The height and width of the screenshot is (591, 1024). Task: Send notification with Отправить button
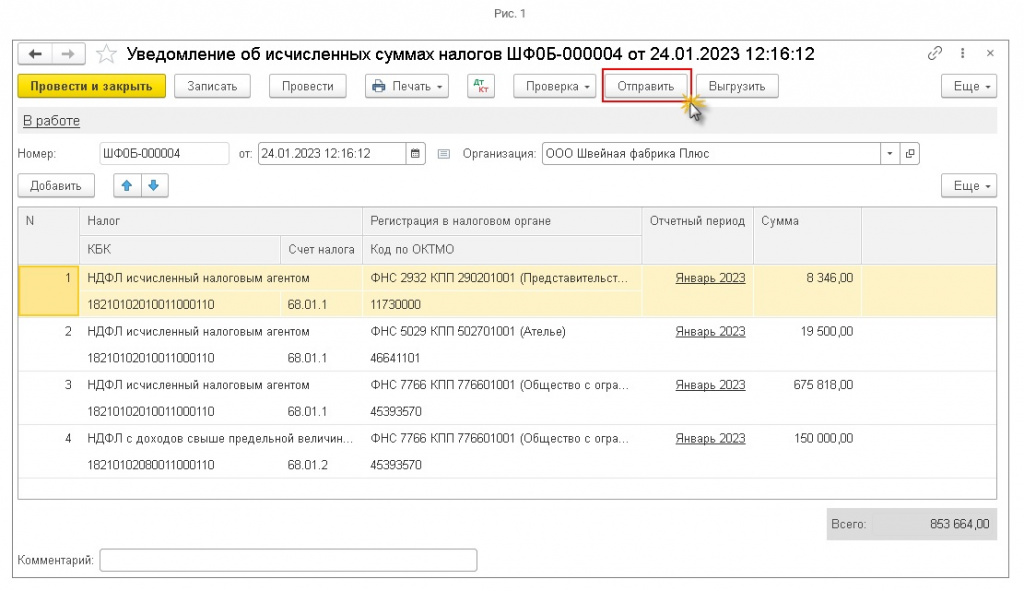646,86
